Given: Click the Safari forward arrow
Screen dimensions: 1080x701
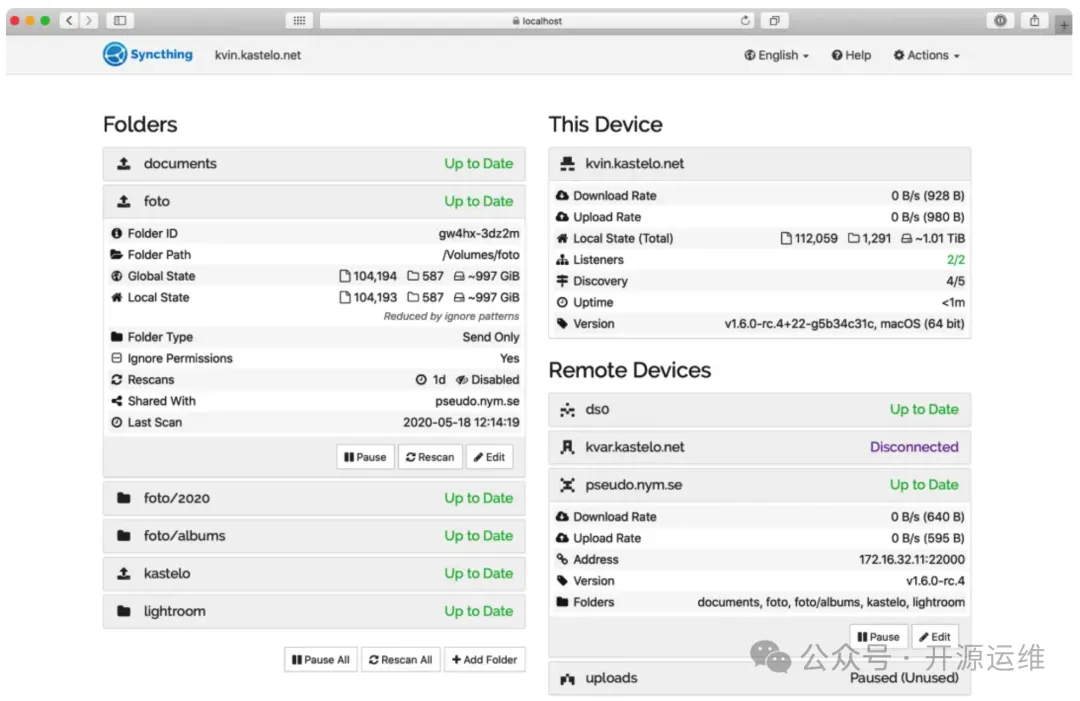Looking at the screenshot, I should 88,21.
